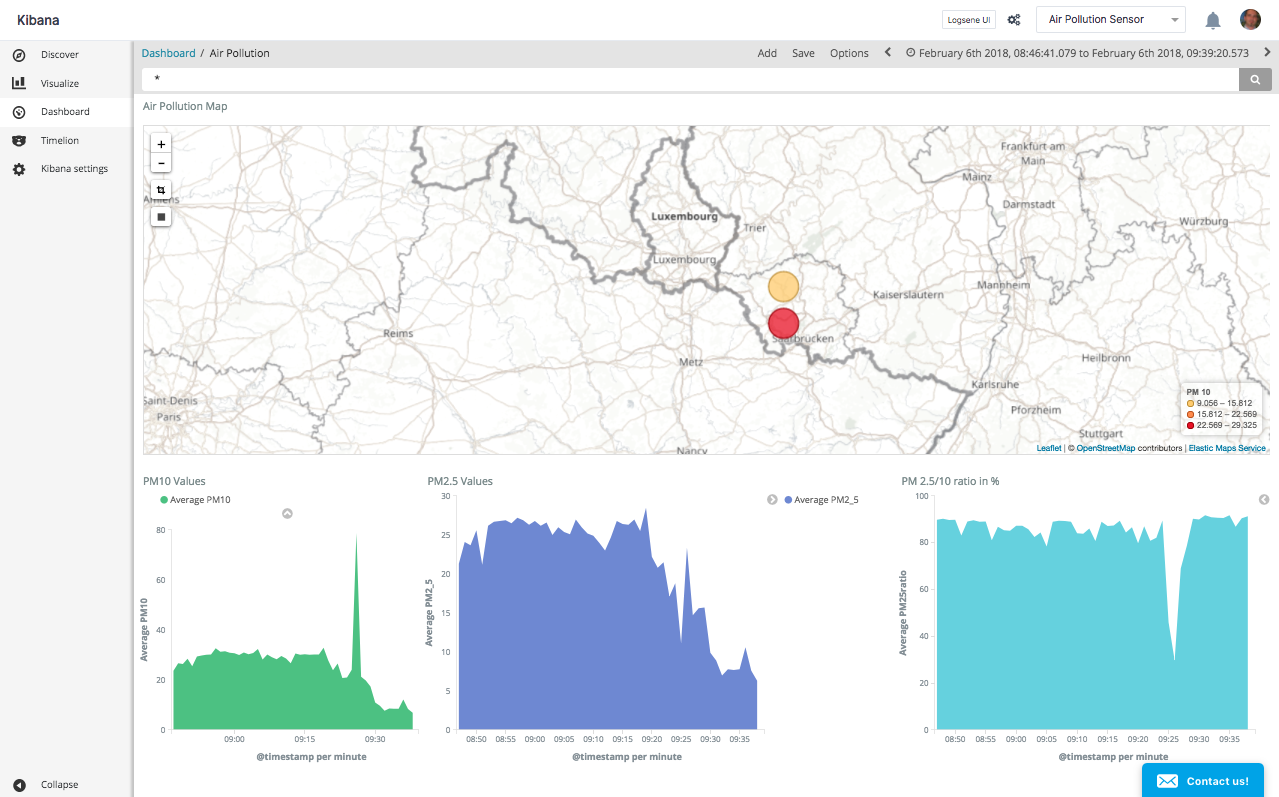Move time range backward arrow
Image resolution: width=1279 pixels, height=797 pixels.
click(887, 53)
